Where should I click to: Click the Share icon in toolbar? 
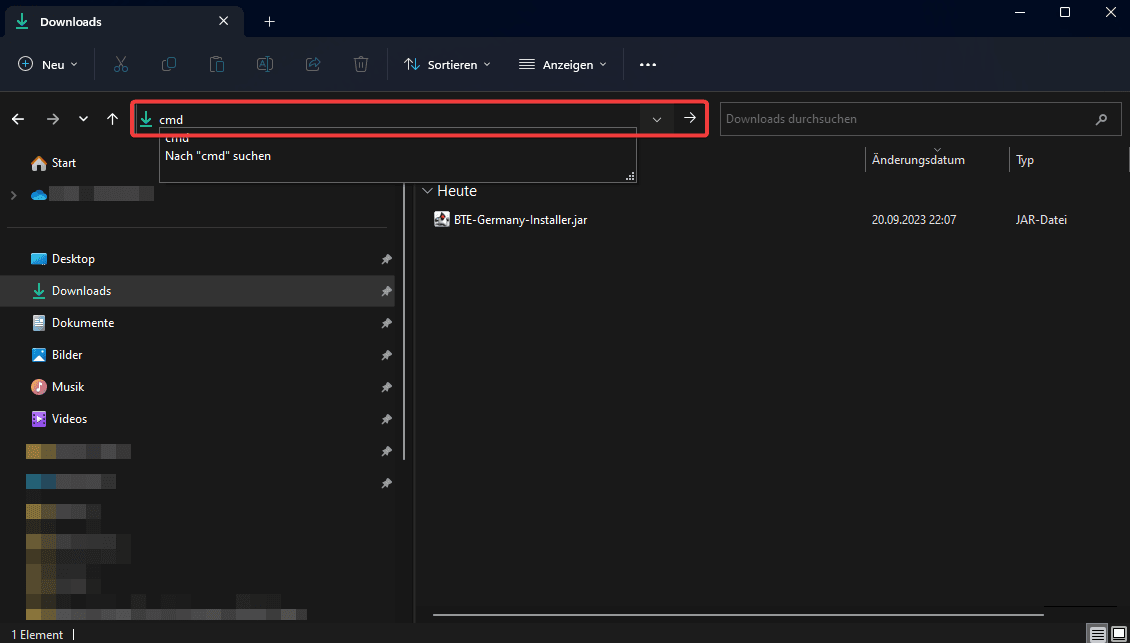click(x=313, y=64)
